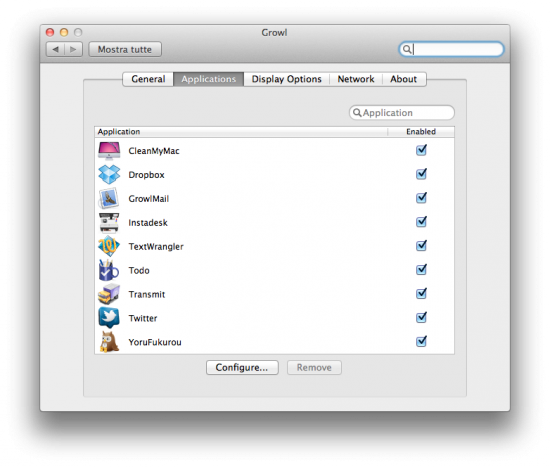Select the Transmit truck icon
The image size is (550, 467).
click(x=109, y=294)
